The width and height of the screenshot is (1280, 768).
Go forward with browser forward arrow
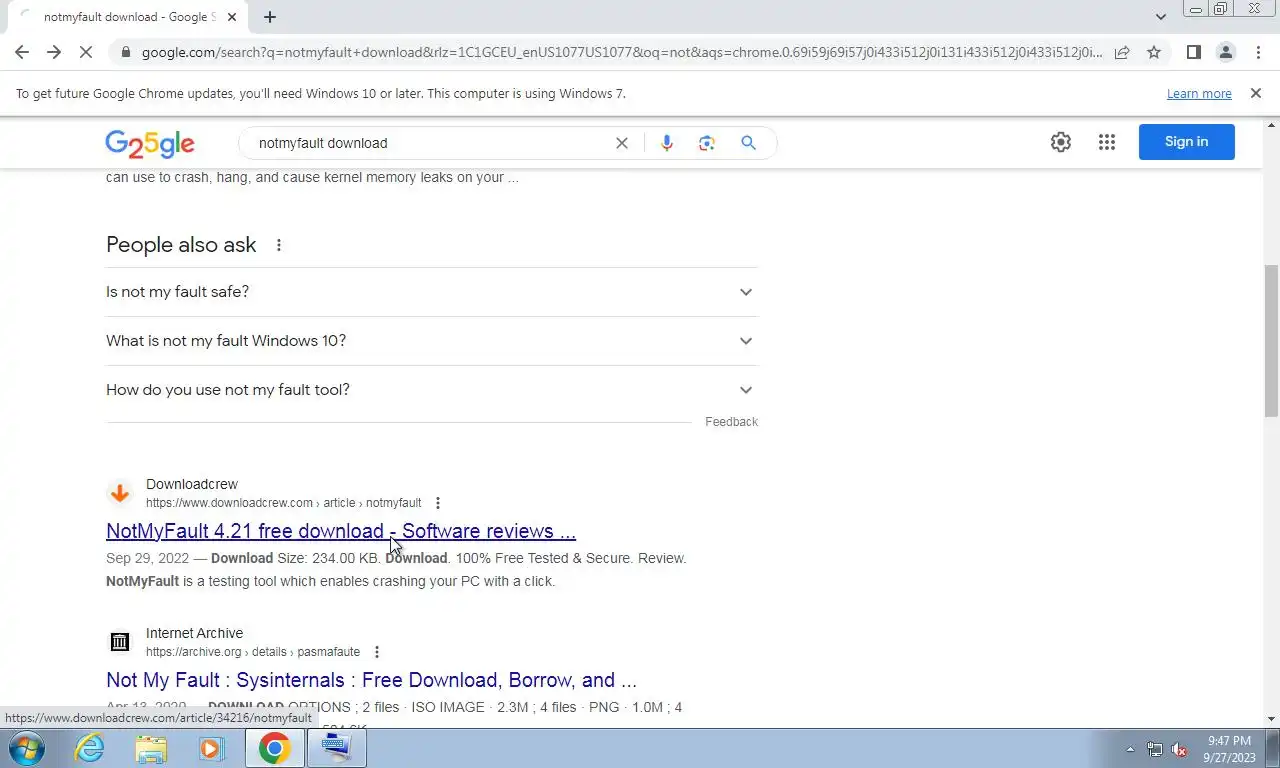[54, 52]
